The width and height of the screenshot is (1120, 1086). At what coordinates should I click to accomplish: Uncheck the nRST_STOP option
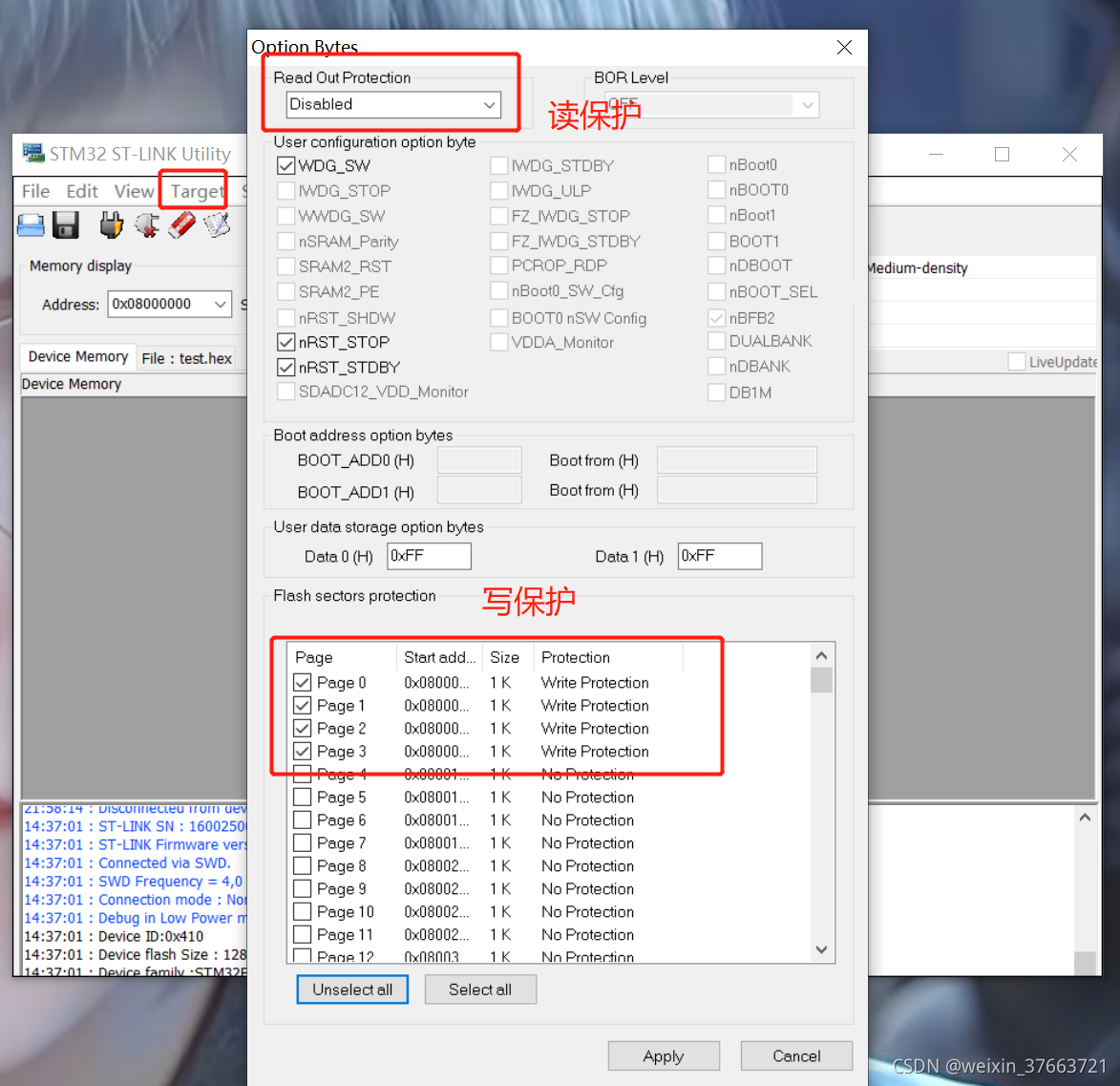[285, 342]
